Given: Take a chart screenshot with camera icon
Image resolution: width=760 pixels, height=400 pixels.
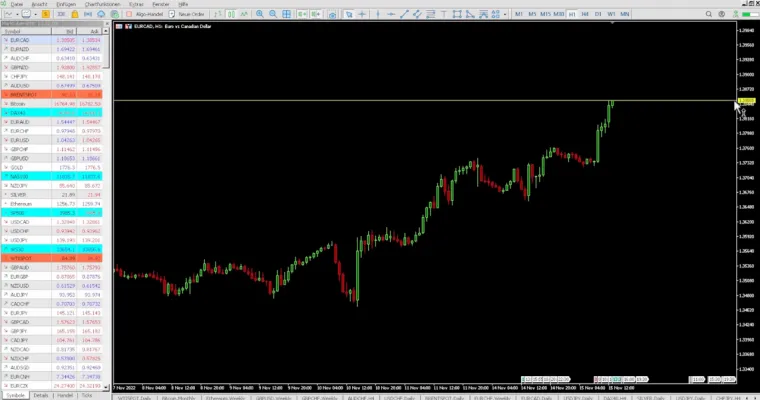Looking at the screenshot, I should (x=332, y=15).
